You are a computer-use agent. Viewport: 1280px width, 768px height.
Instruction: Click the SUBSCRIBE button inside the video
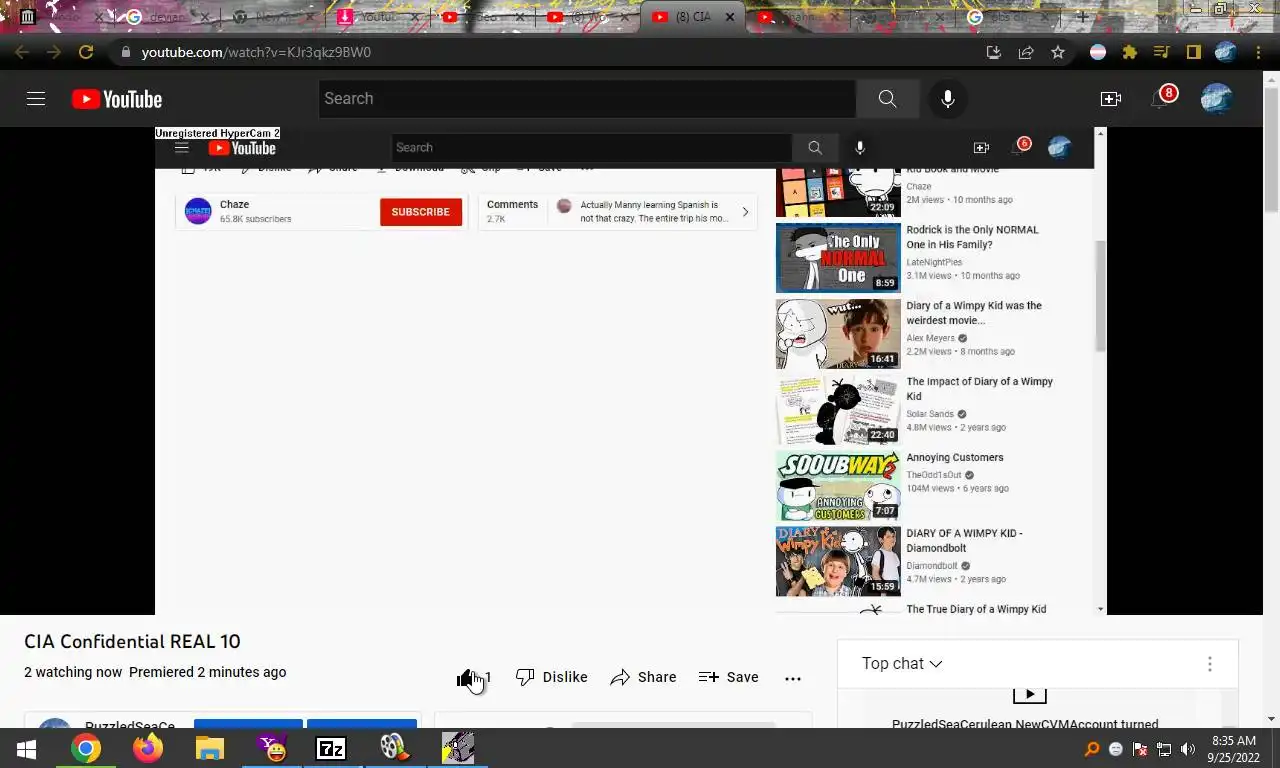420,212
